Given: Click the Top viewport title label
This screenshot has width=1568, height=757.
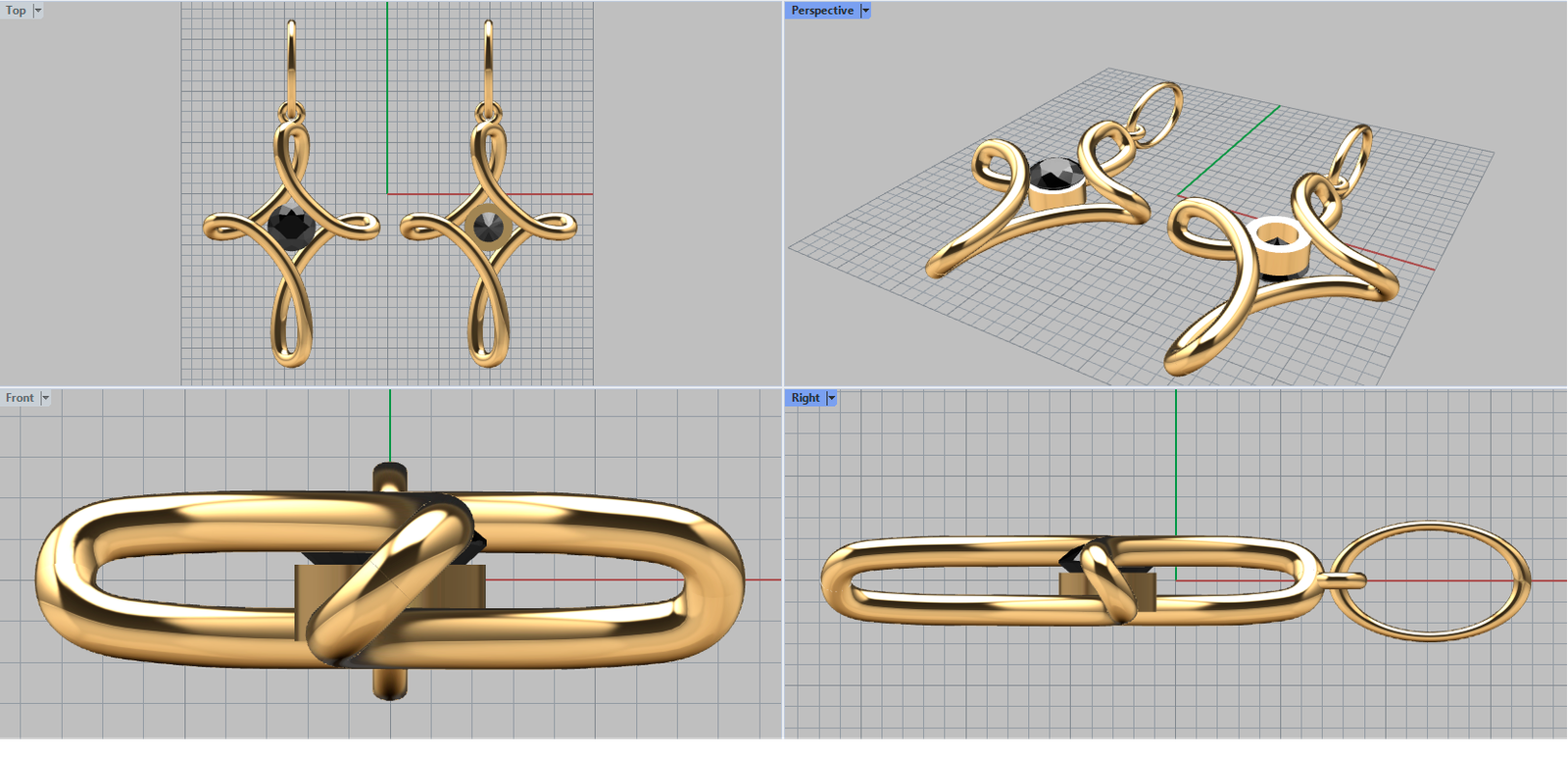Looking at the screenshot, I should [16, 11].
